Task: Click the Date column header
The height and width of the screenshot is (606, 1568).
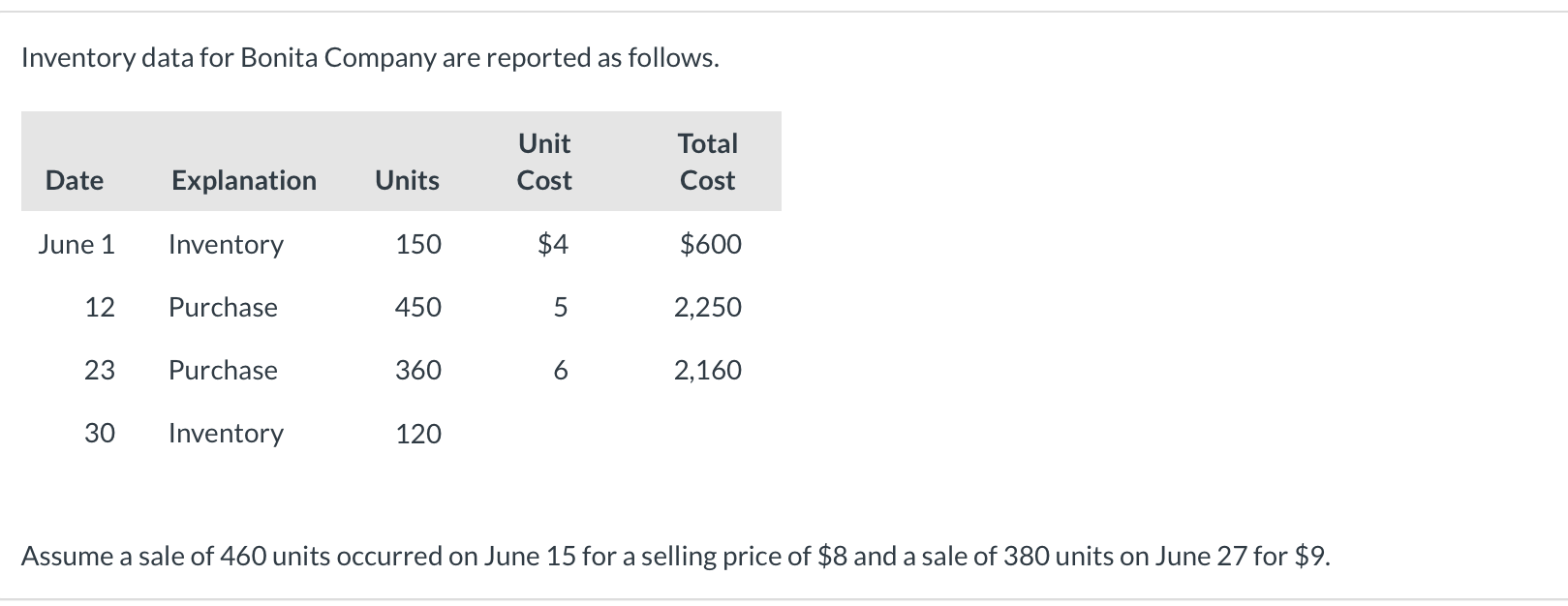Action: click(75, 181)
